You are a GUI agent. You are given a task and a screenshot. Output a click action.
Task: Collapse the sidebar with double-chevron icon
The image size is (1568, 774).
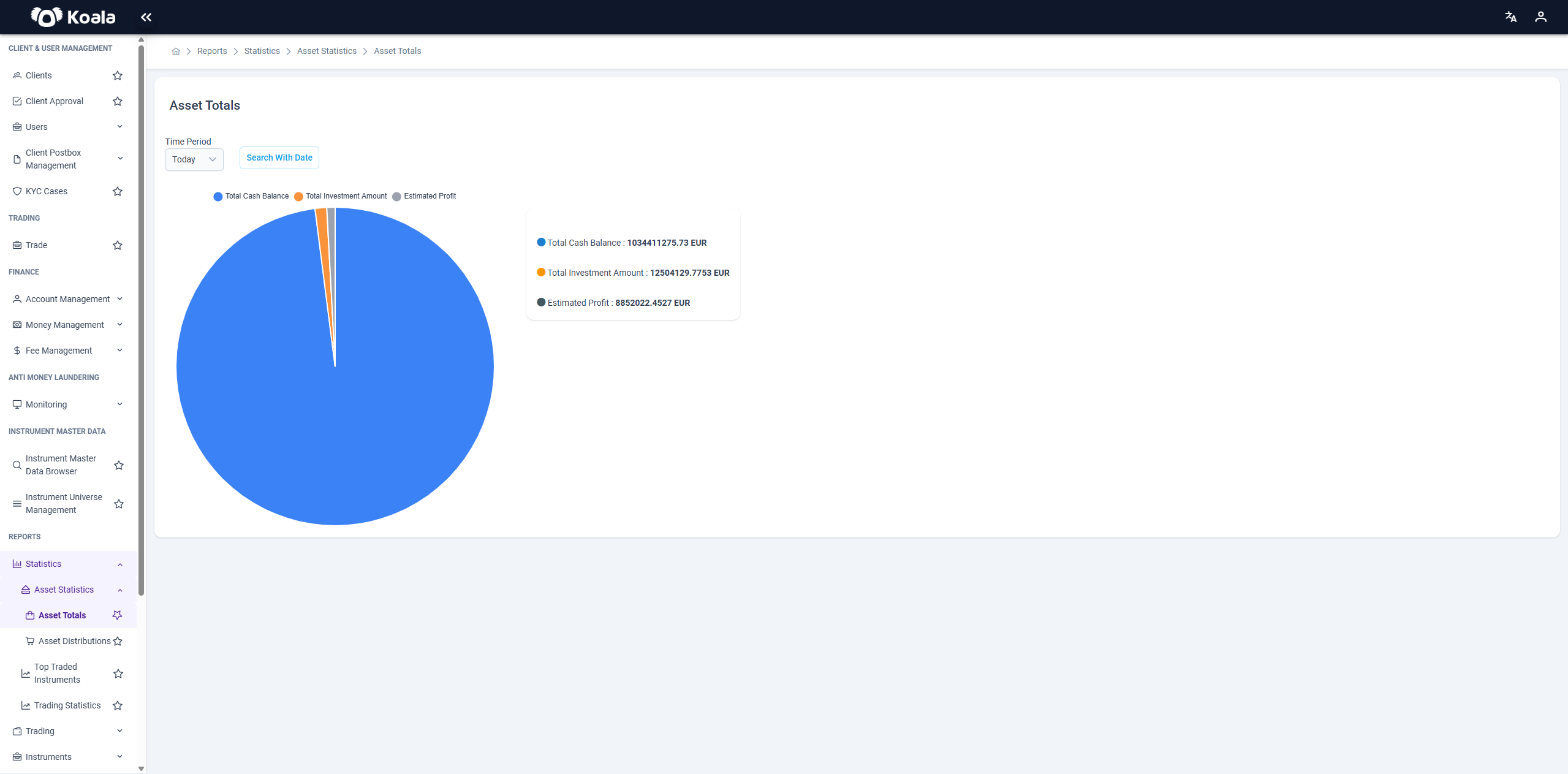(146, 17)
